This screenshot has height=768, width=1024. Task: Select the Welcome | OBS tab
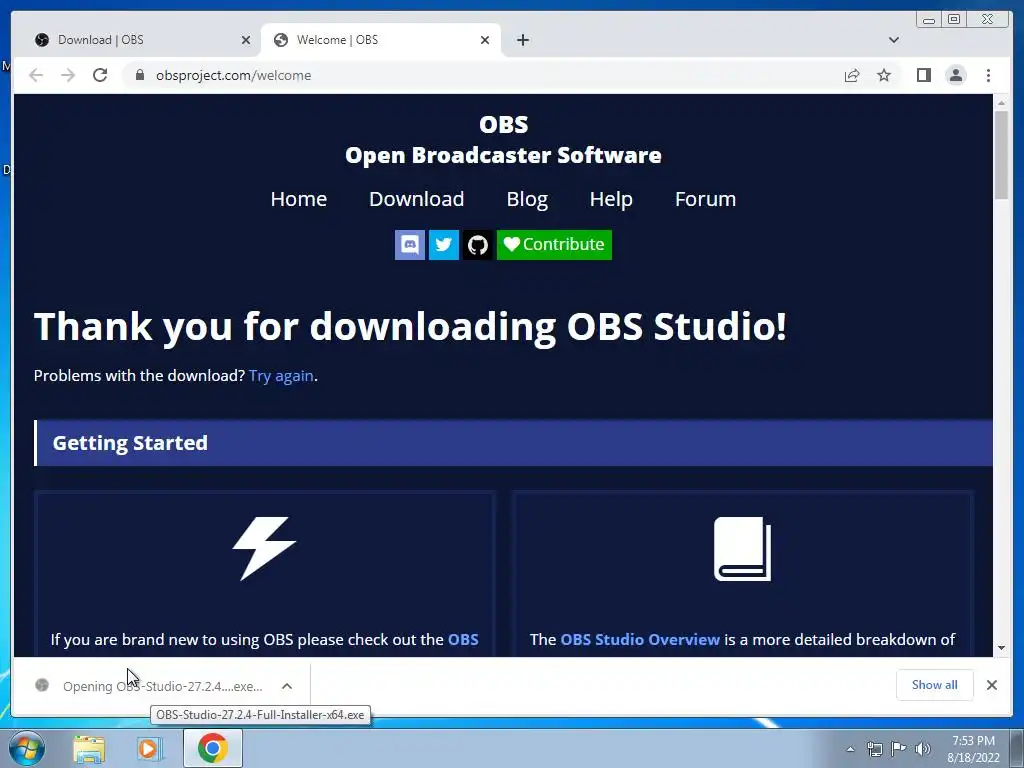point(381,40)
